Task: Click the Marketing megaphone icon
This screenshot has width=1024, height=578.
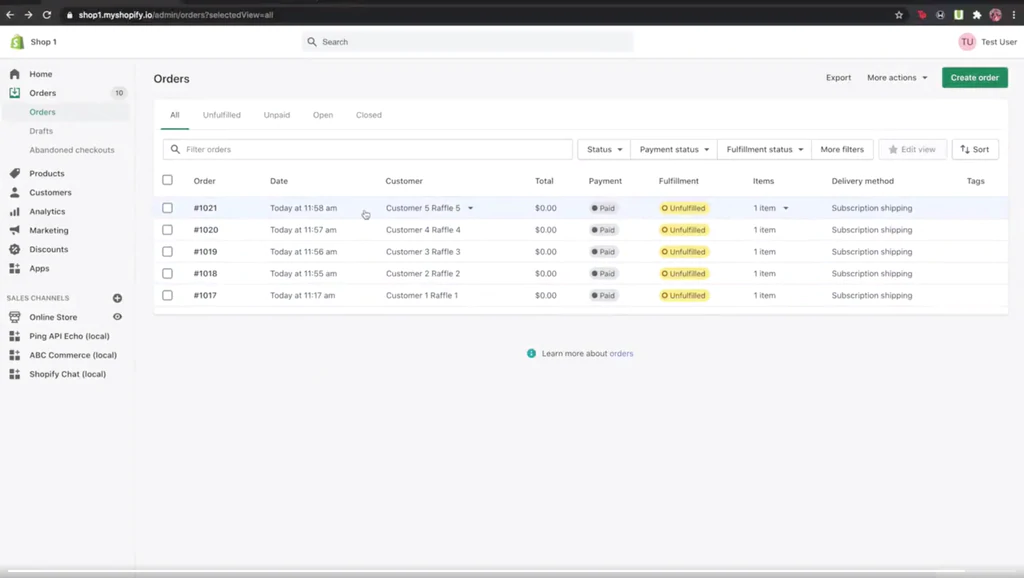Action: coord(15,231)
